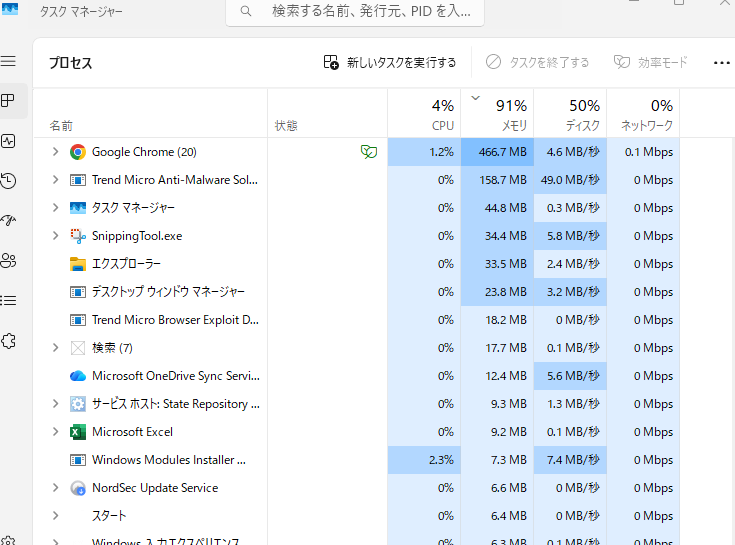The width and height of the screenshot is (735, 545).
Task: Expand the Google Chrome (20) process group
Action: (55, 152)
